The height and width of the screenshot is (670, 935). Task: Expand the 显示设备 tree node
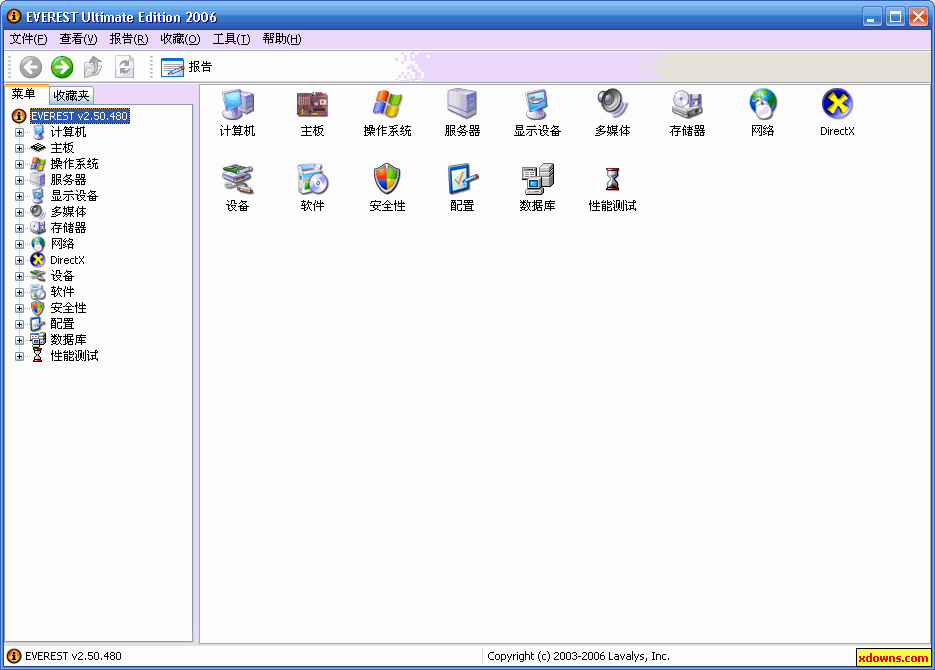pos(19,196)
